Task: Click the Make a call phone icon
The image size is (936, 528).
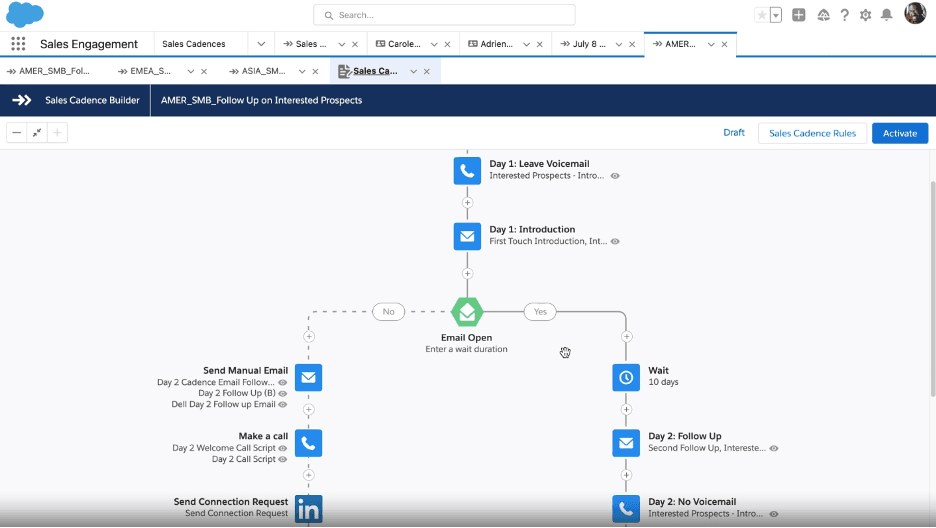Action: tap(308, 442)
